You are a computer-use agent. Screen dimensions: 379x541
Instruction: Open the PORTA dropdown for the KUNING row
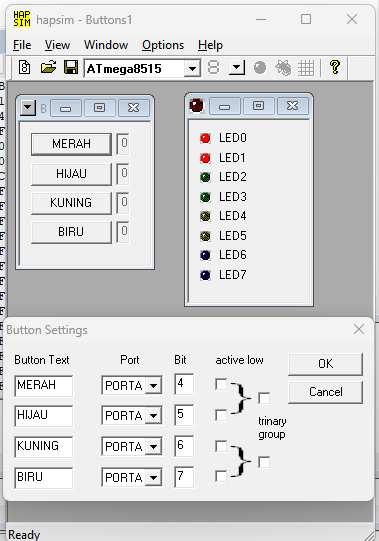point(153,447)
